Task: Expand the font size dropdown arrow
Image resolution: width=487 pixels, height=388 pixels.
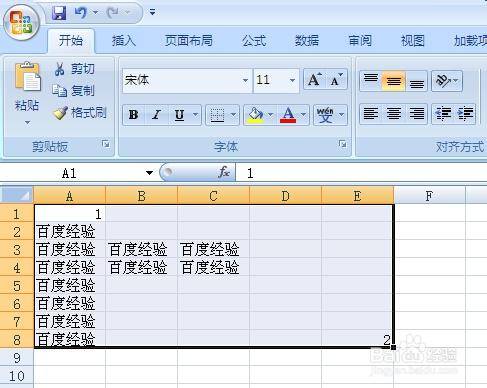Action: pos(292,80)
